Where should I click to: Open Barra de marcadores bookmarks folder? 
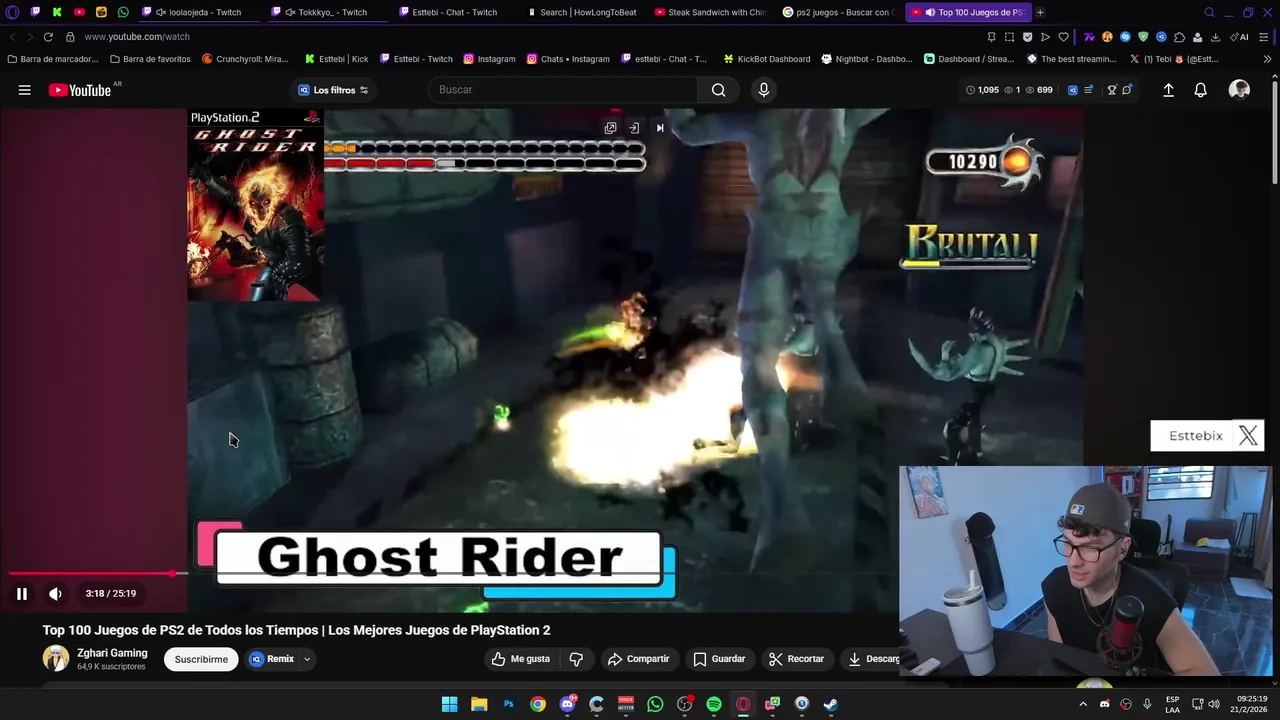pyautogui.click(x=52, y=59)
